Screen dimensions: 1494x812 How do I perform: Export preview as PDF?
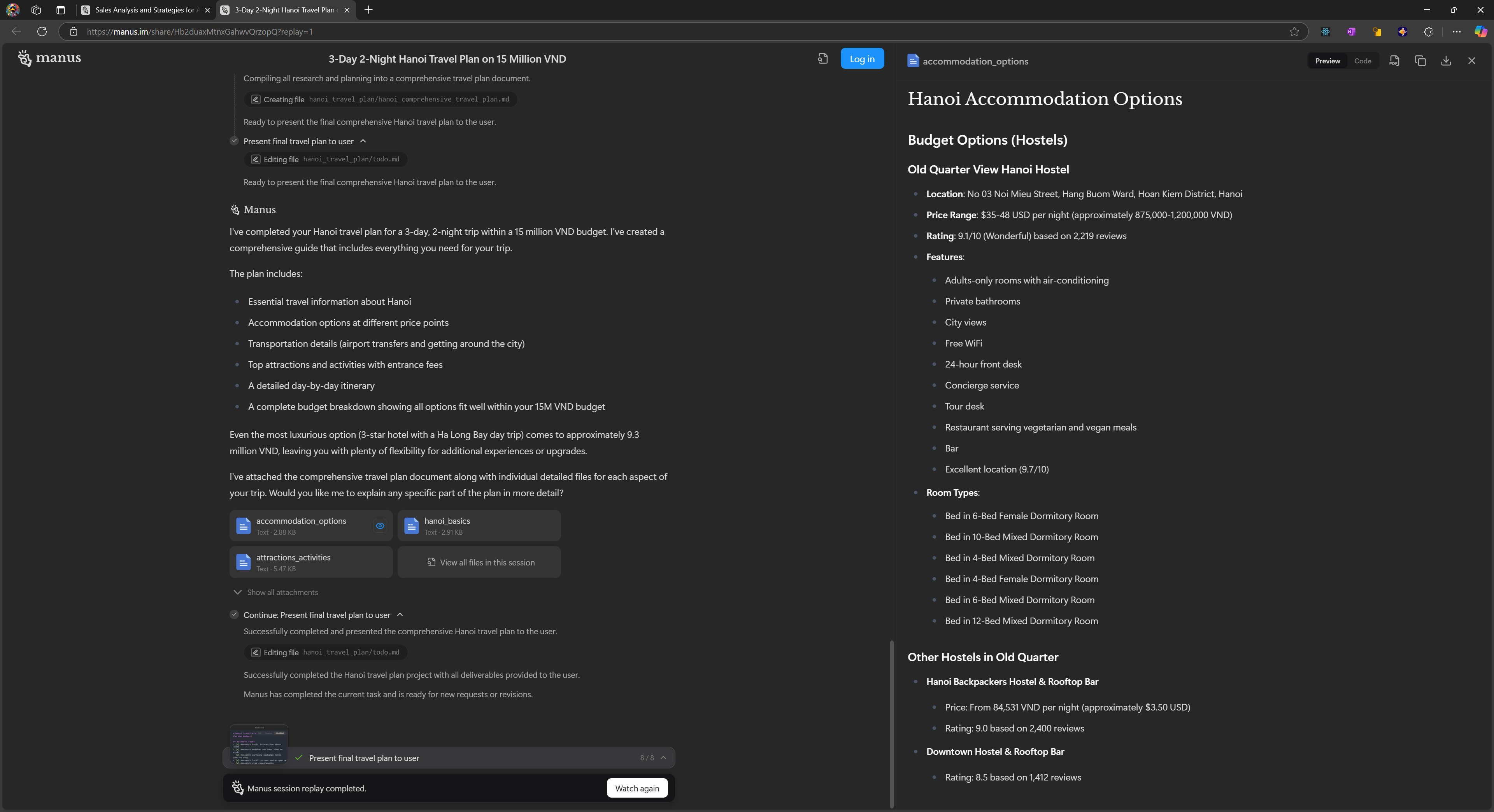tap(1394, 61)
